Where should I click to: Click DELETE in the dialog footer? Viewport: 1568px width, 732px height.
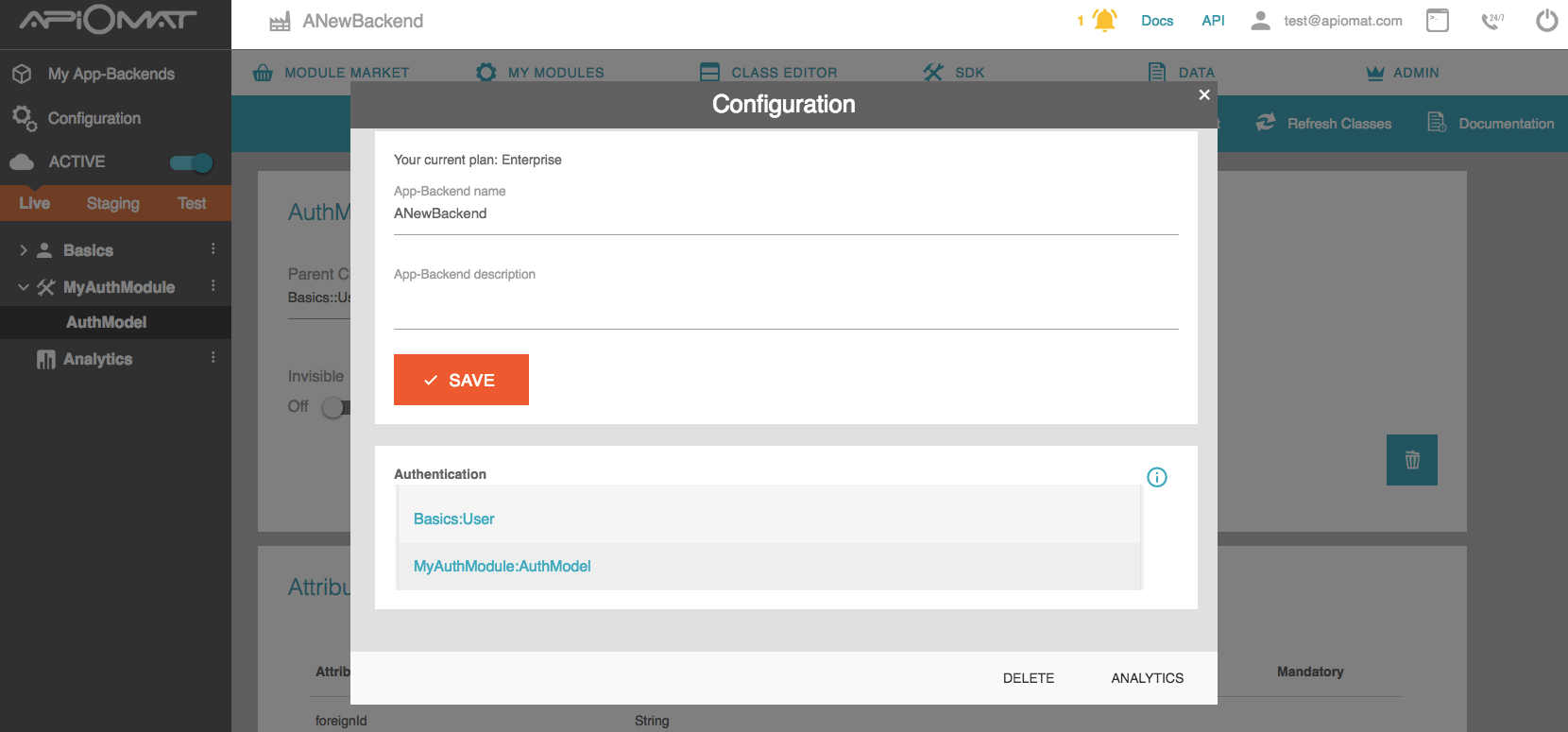(x=1029, y=678)
